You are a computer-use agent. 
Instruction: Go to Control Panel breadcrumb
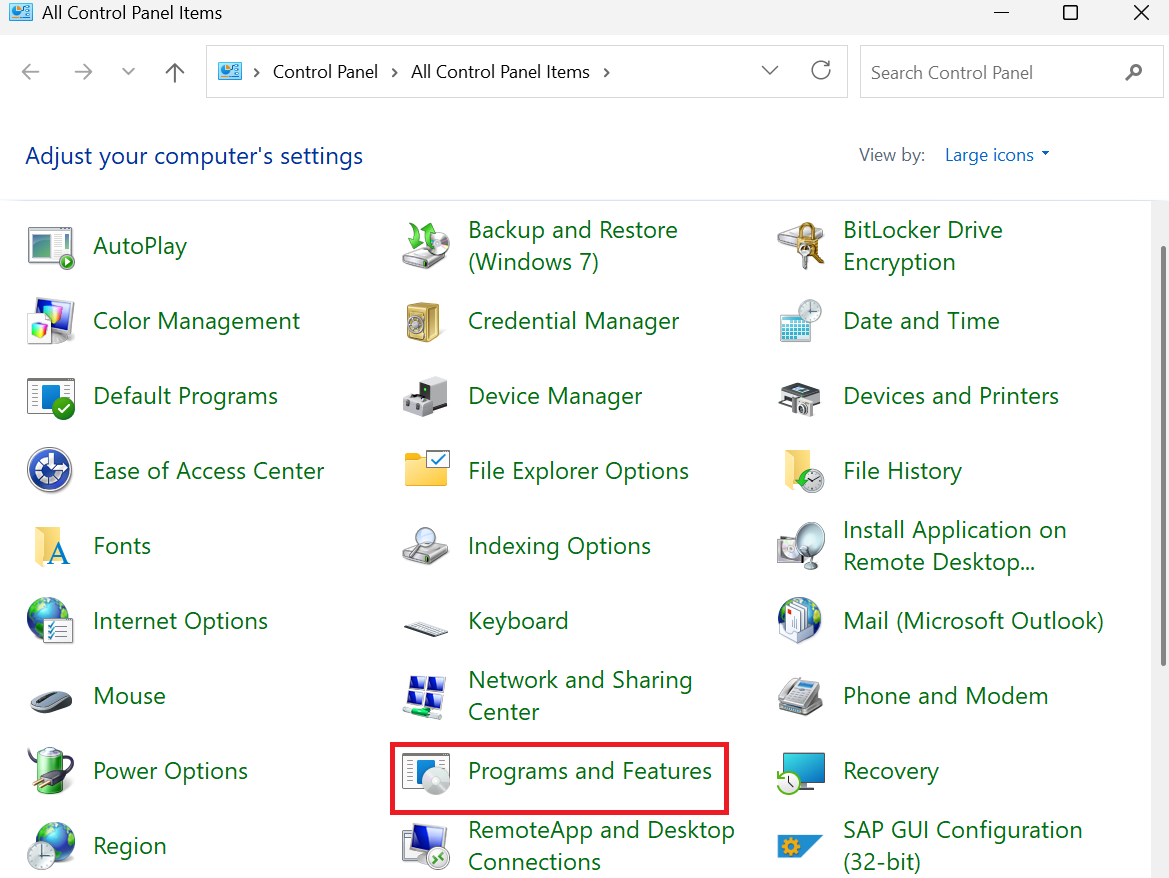(325, 72)
